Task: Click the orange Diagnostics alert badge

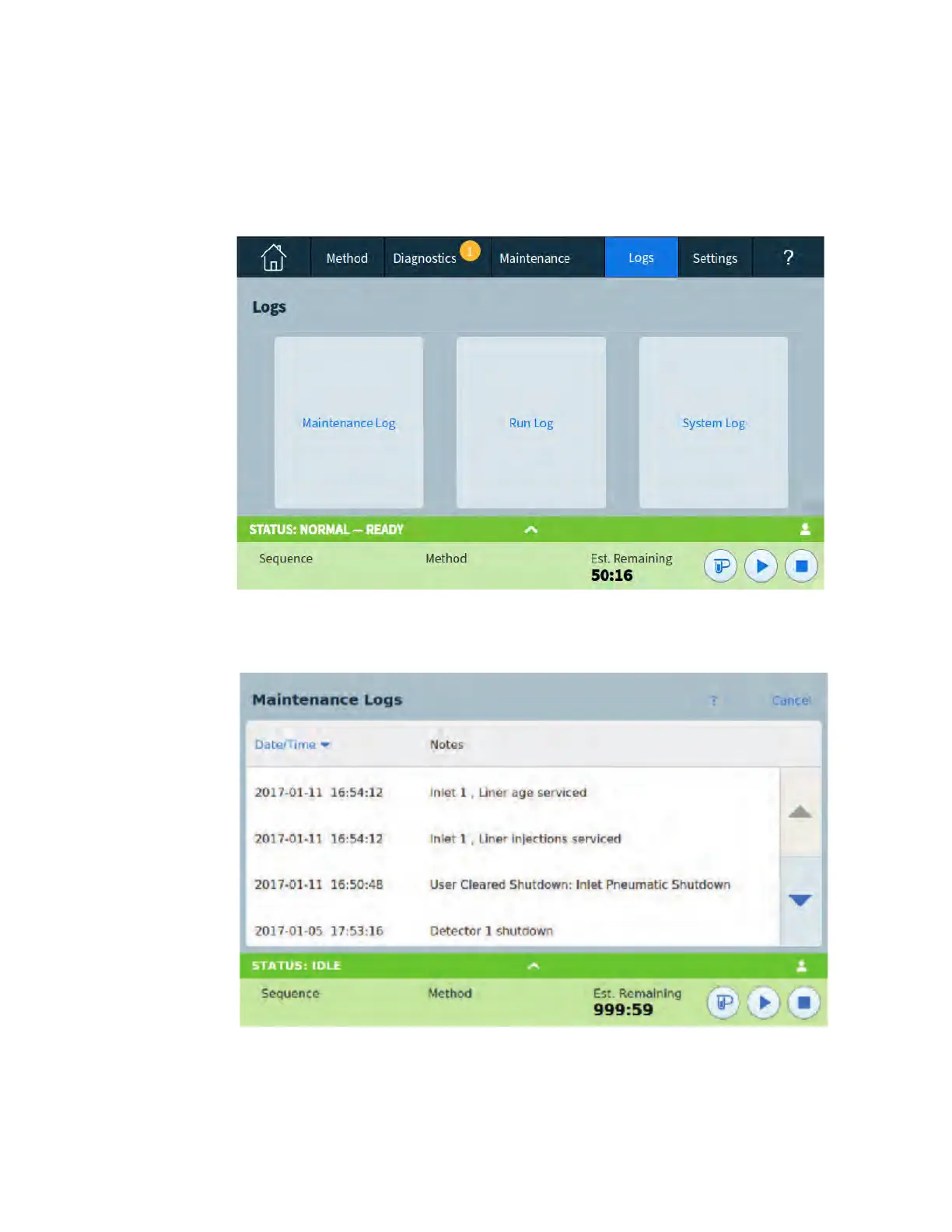Action: (470, 250)
